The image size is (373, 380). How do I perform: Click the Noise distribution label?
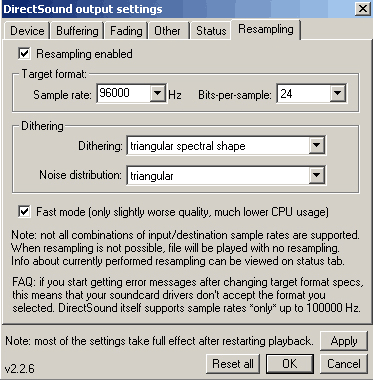(x=80, y=175)
